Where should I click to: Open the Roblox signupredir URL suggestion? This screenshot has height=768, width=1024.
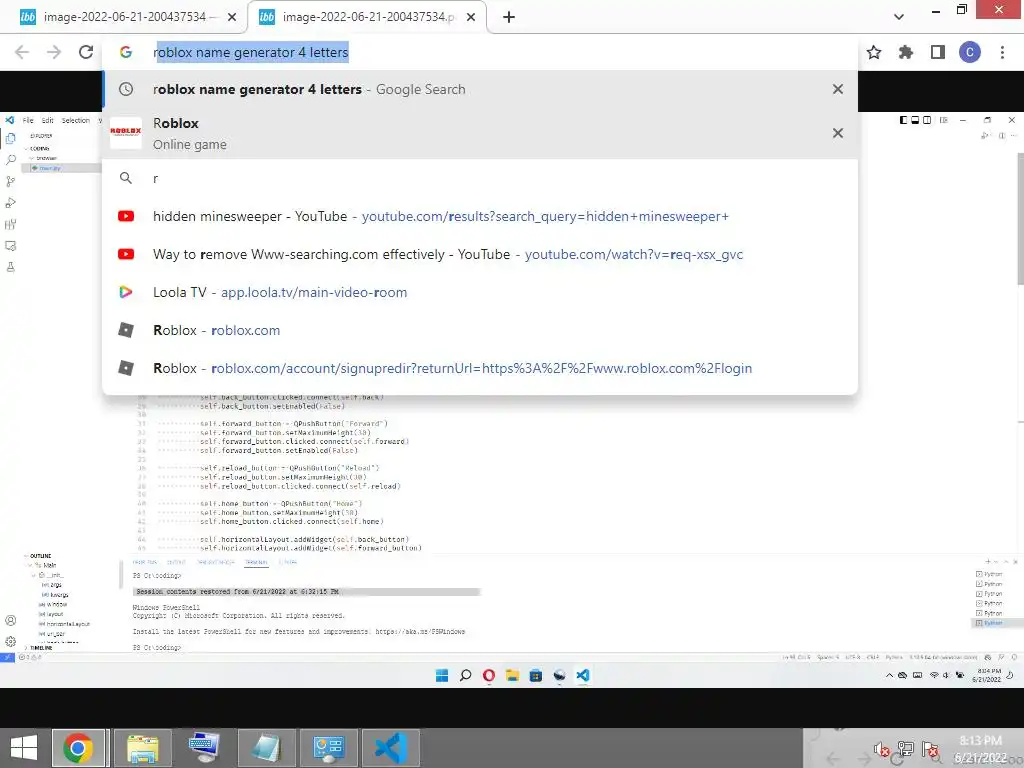[480, 368]
